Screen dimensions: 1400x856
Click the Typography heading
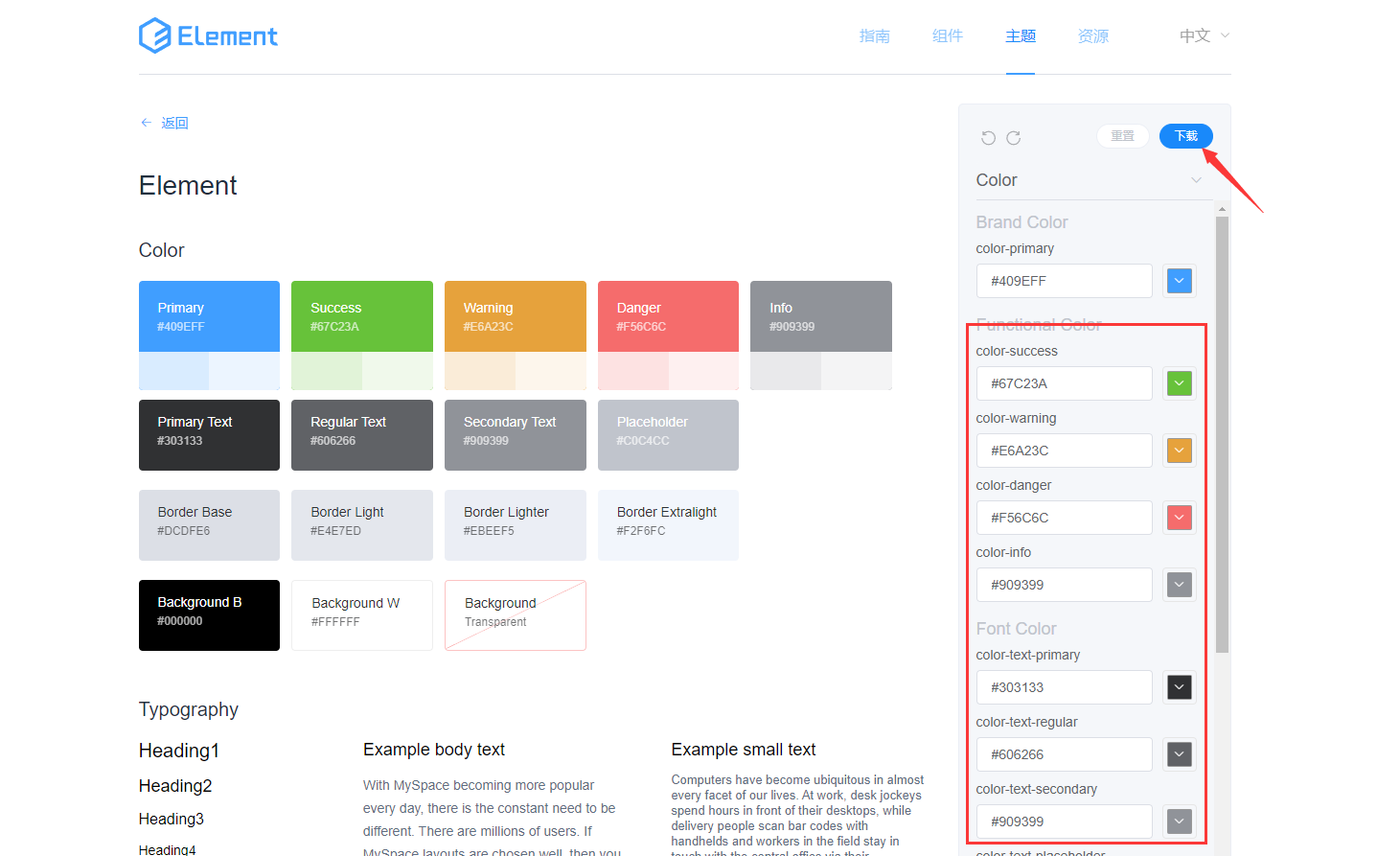tap(189, 709)
